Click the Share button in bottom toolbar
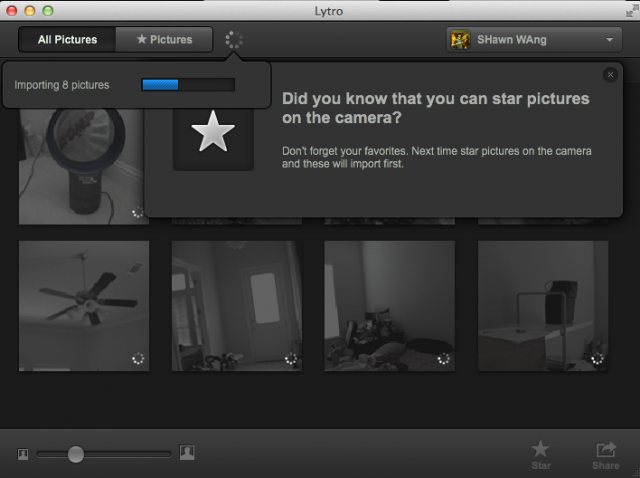The width and height of the screenshot is (640, 478). (x=606, y=455)
